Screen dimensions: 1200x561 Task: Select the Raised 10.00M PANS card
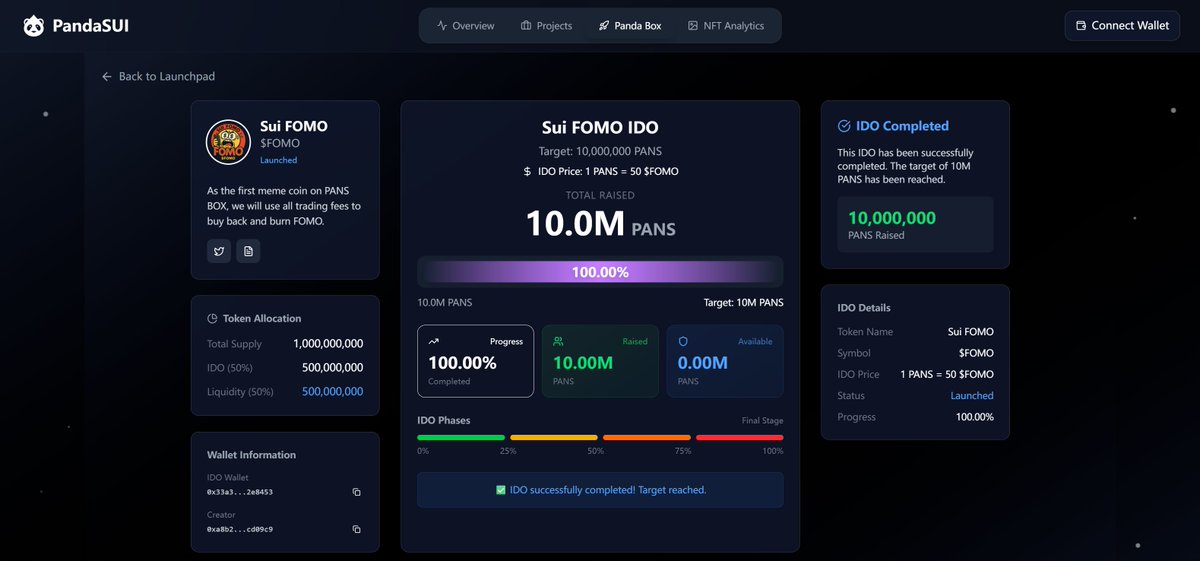[600, 361]
